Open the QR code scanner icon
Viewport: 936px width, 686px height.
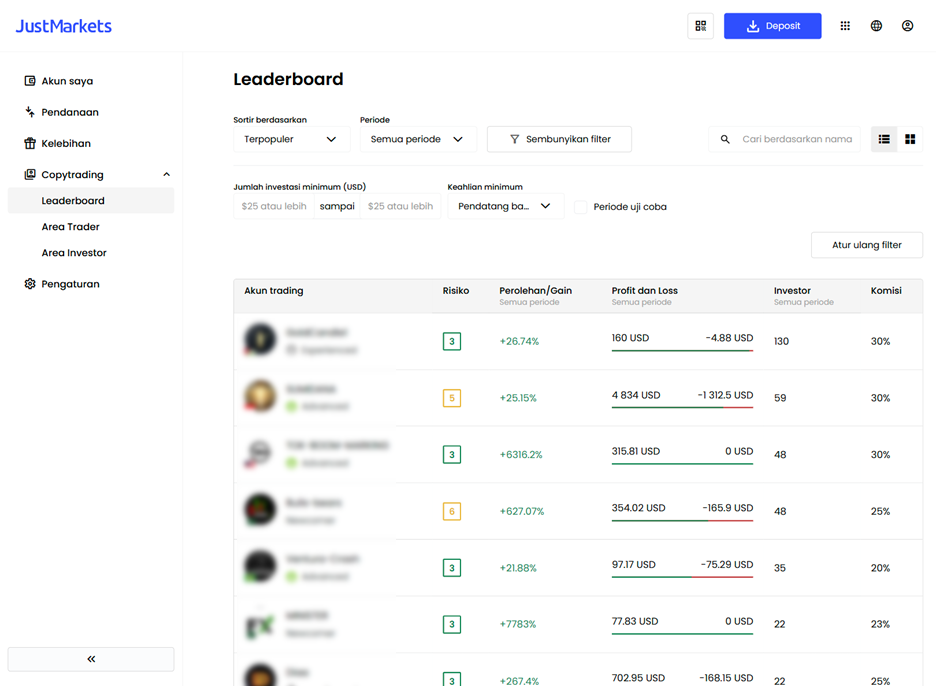point(700,26)
